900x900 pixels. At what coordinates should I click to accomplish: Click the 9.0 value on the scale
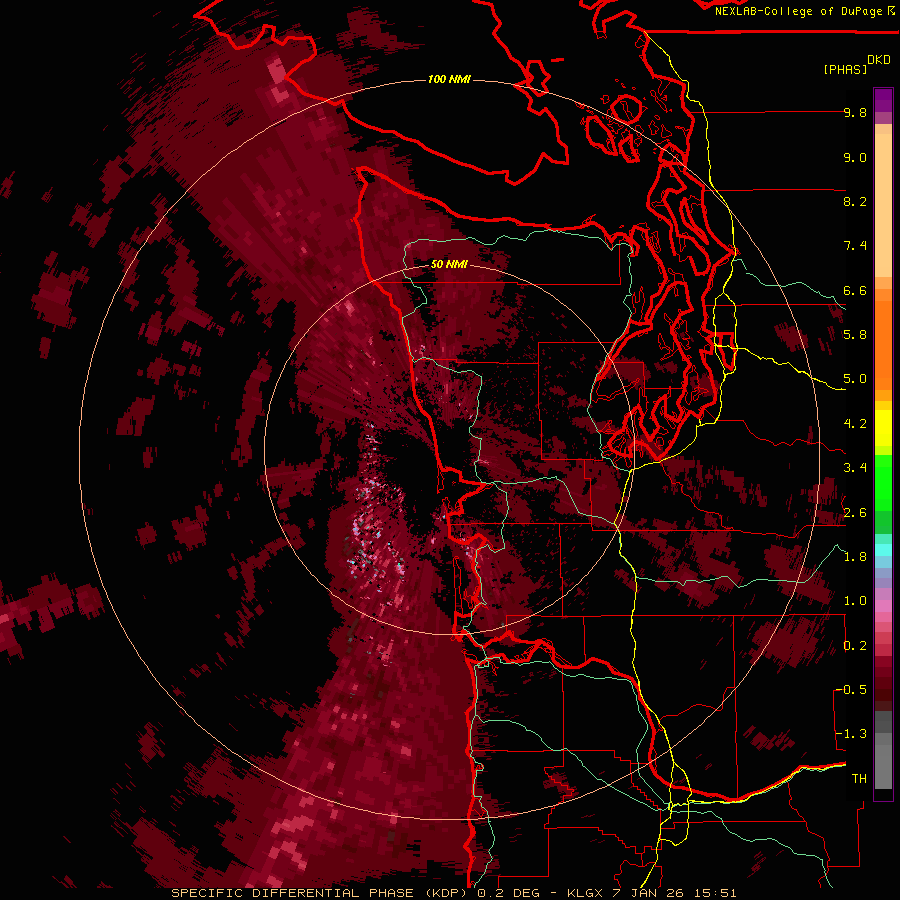click(x=855, y=157)
